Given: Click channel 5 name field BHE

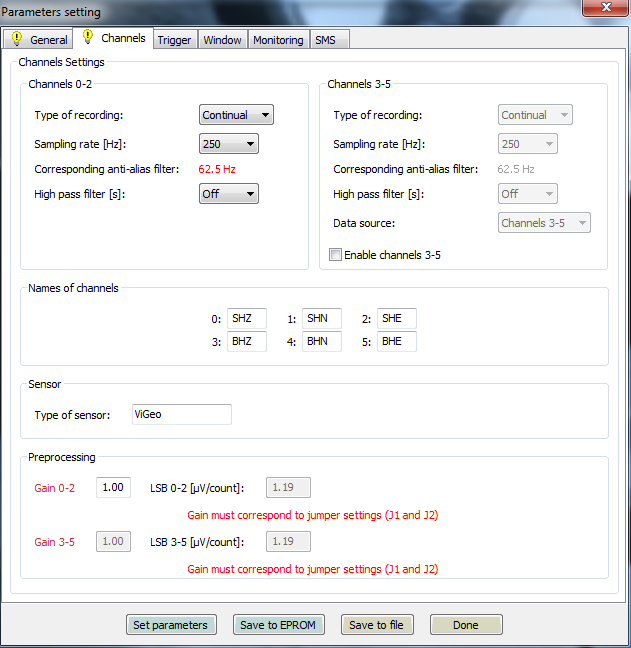Looking at the screenshot, I should tap(397, 341).
